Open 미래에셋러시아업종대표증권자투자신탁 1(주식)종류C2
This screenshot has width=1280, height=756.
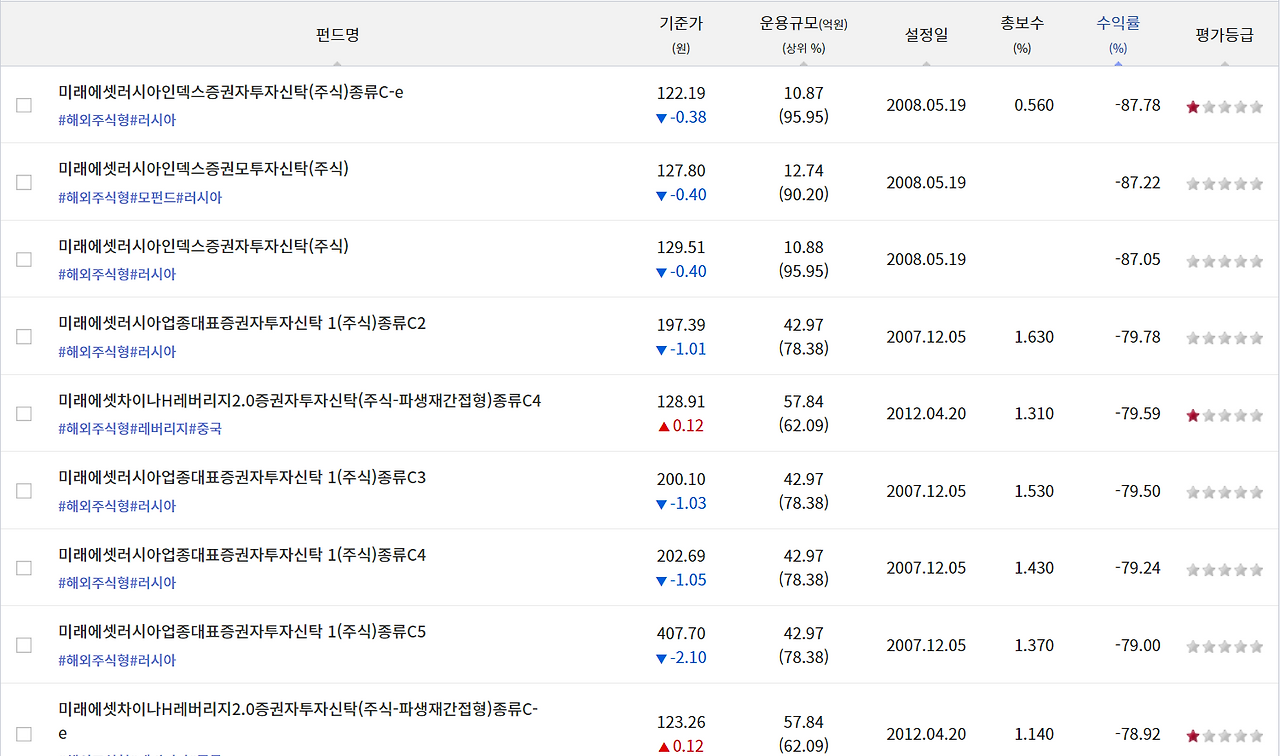tap(242, 323)
